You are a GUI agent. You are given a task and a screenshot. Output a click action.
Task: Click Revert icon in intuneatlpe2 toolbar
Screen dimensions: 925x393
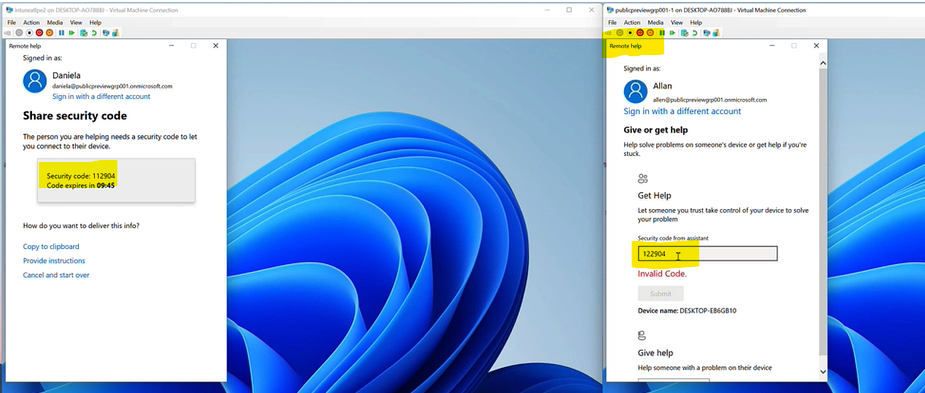(x=94, y=33)
